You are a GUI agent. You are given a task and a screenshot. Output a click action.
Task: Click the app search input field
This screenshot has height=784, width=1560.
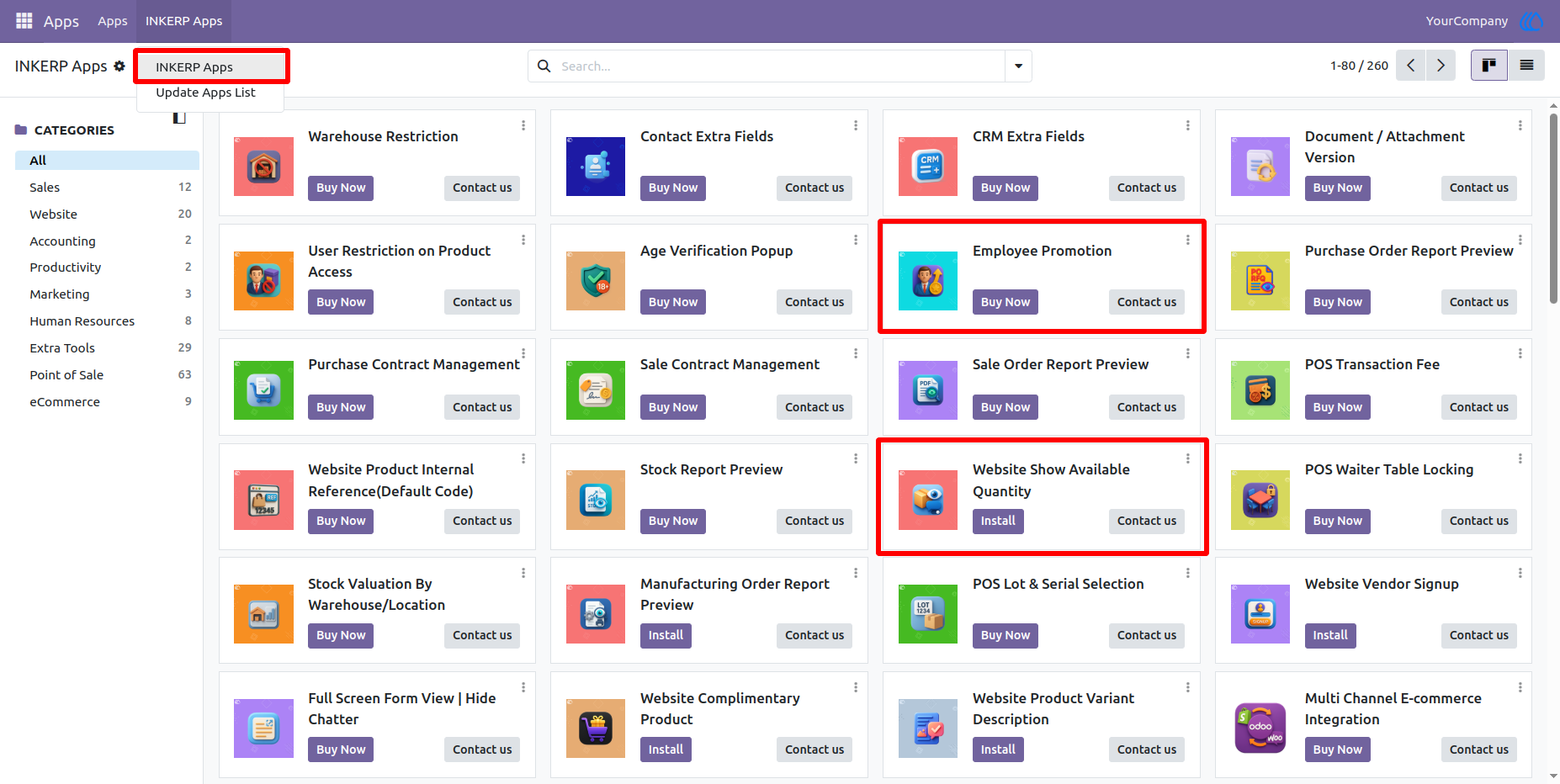coord(781,66)
